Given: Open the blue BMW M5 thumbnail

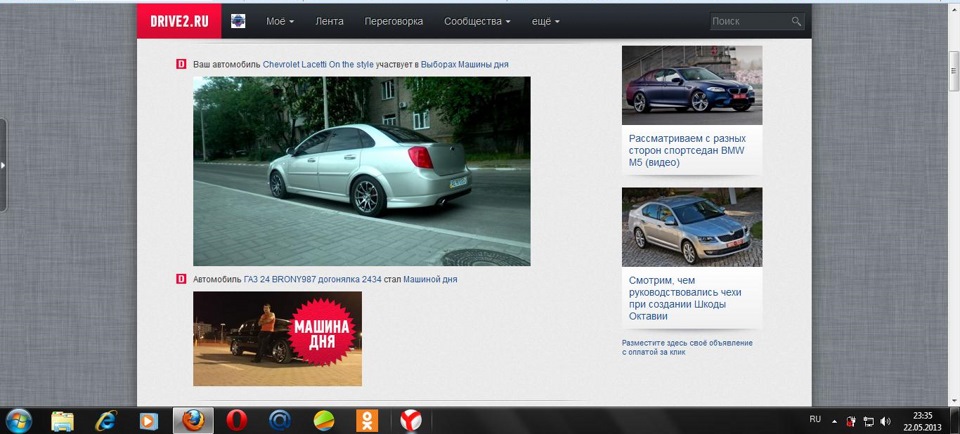Looking at the screenshot, I should (692, 85).
